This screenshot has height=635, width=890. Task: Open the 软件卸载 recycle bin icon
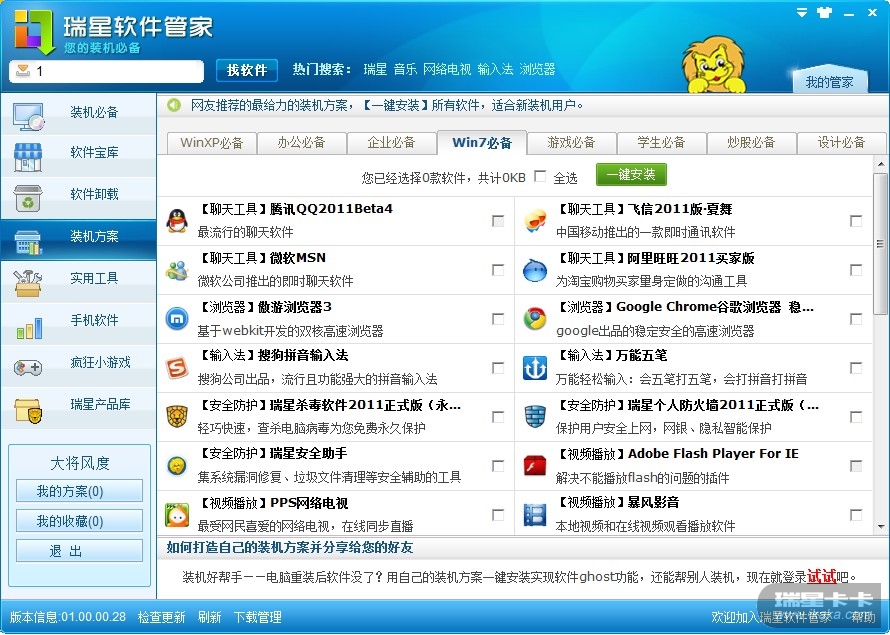(28, 198)
